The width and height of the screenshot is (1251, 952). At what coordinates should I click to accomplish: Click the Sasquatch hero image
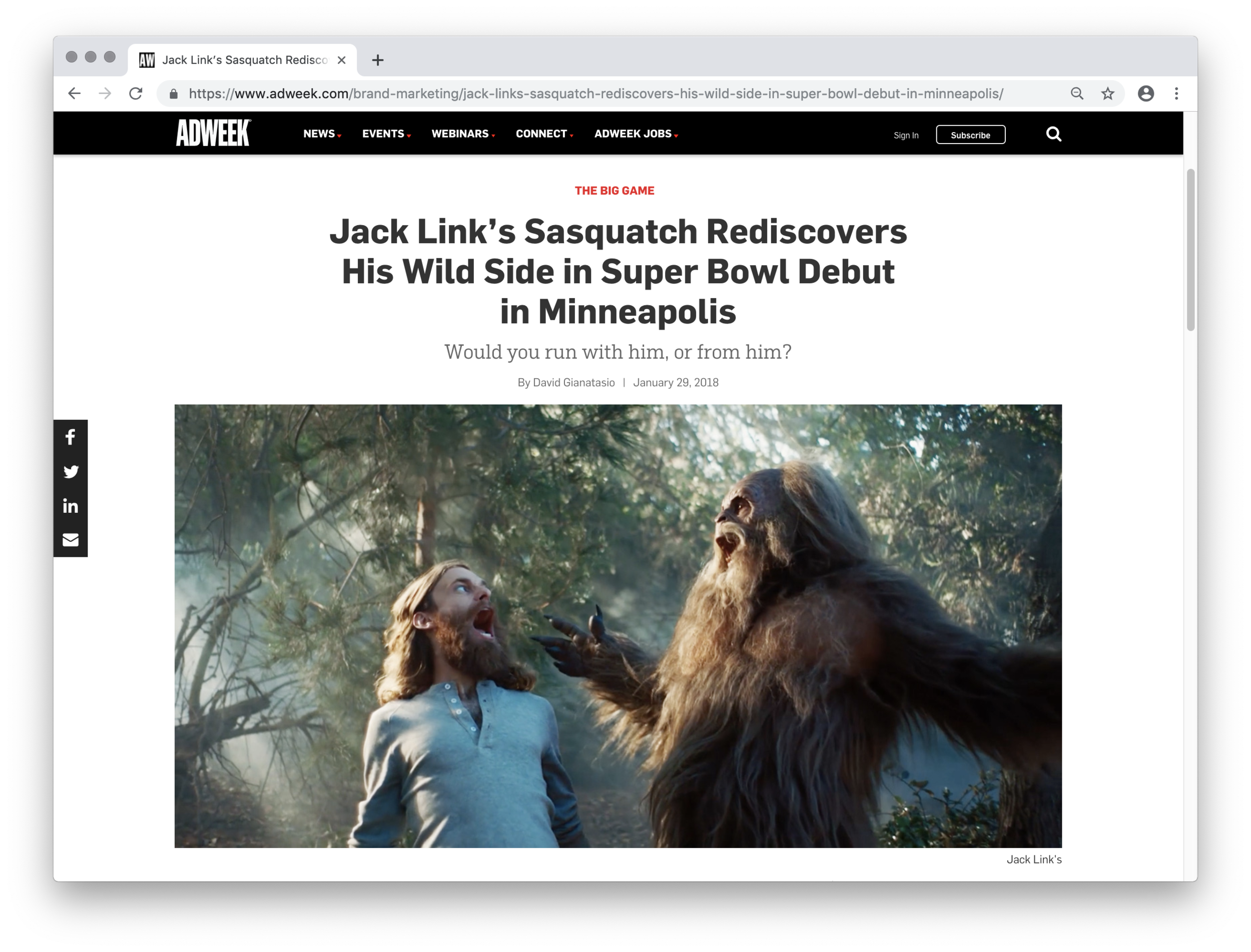tap(617, 626)
